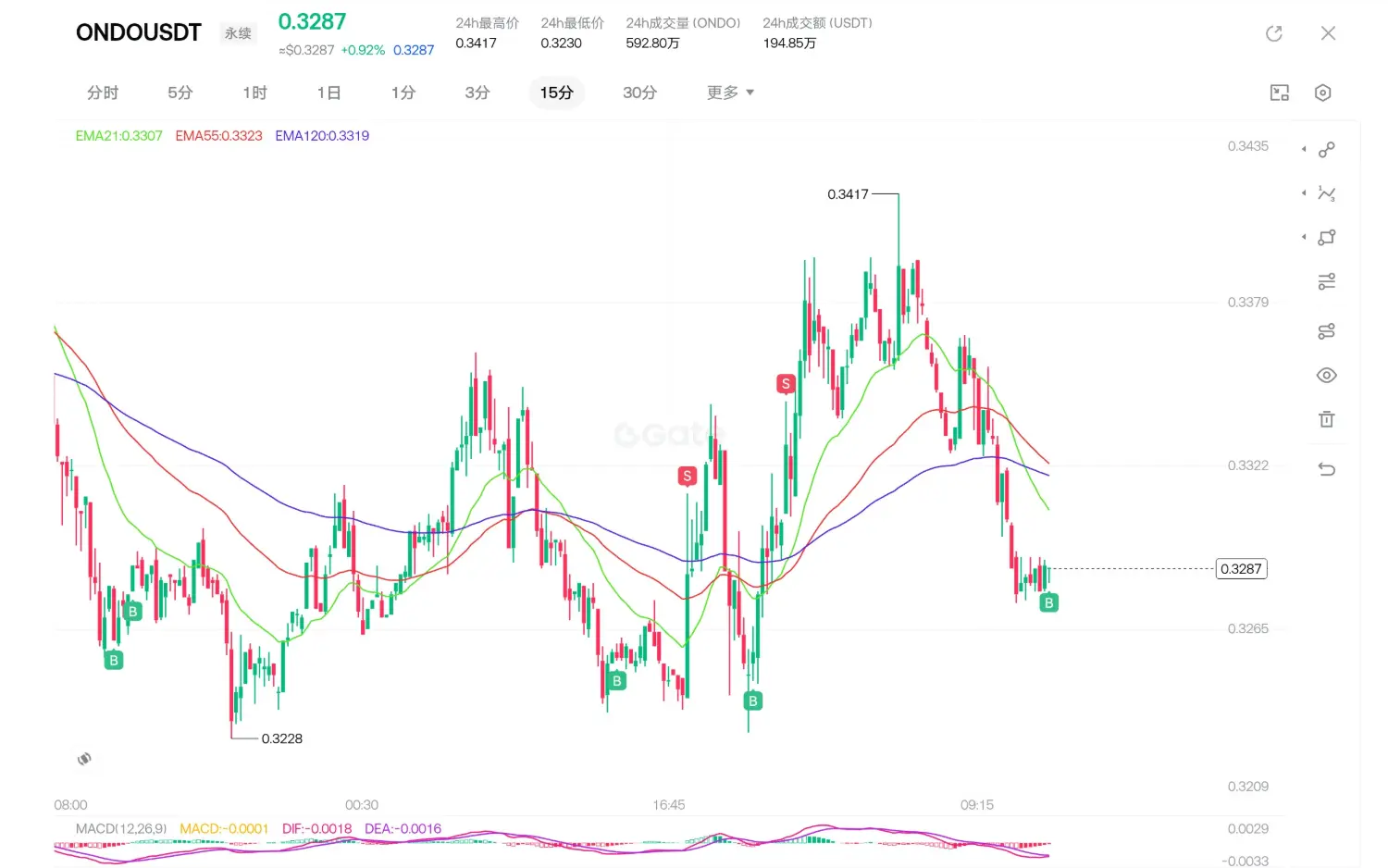Viewport: 1388px width, 868px height.
Task: Click the double toggle switches icon
Action: point(1327,331)
